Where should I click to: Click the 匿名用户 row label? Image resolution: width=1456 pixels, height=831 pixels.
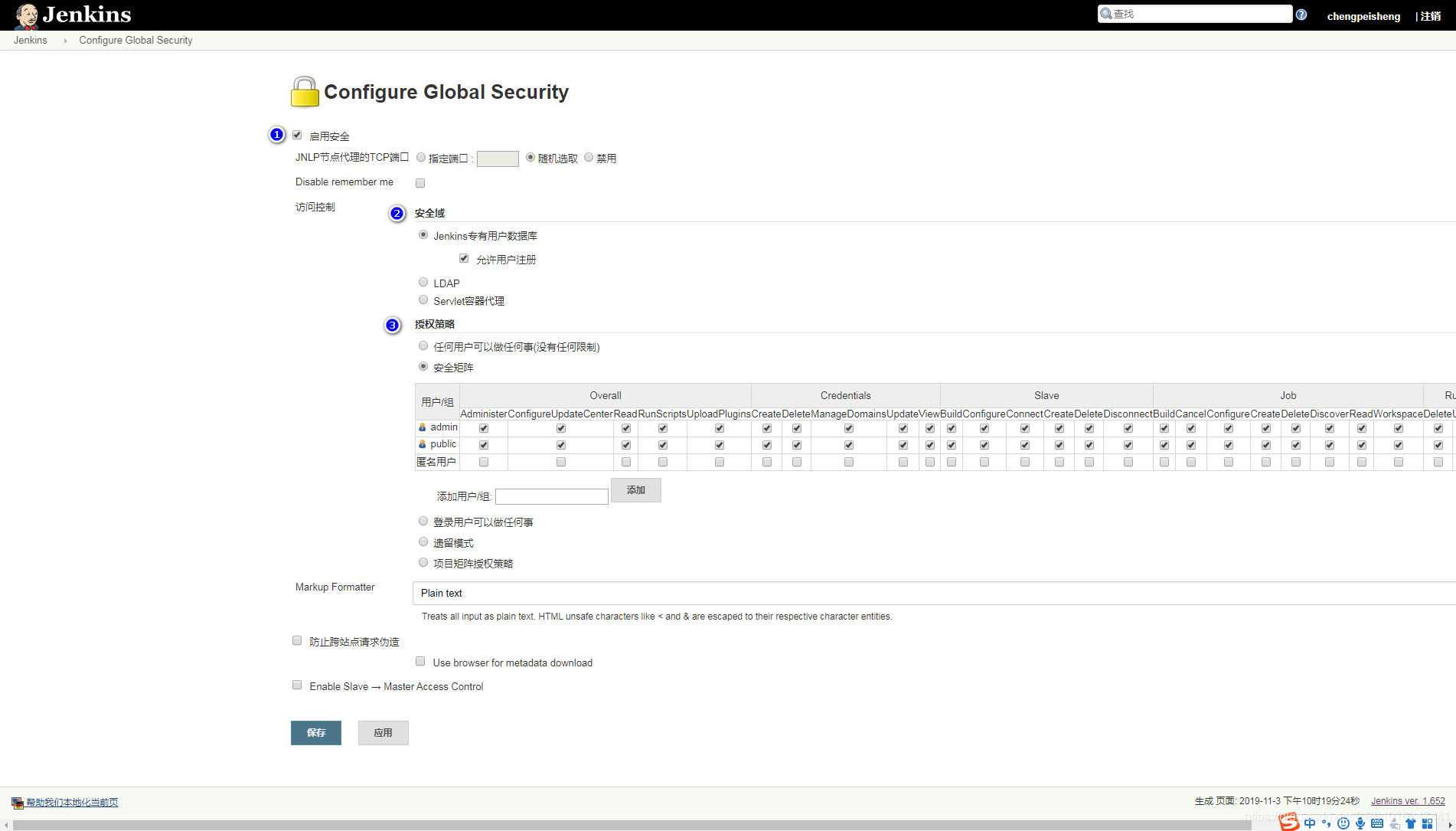coord(436,462)
